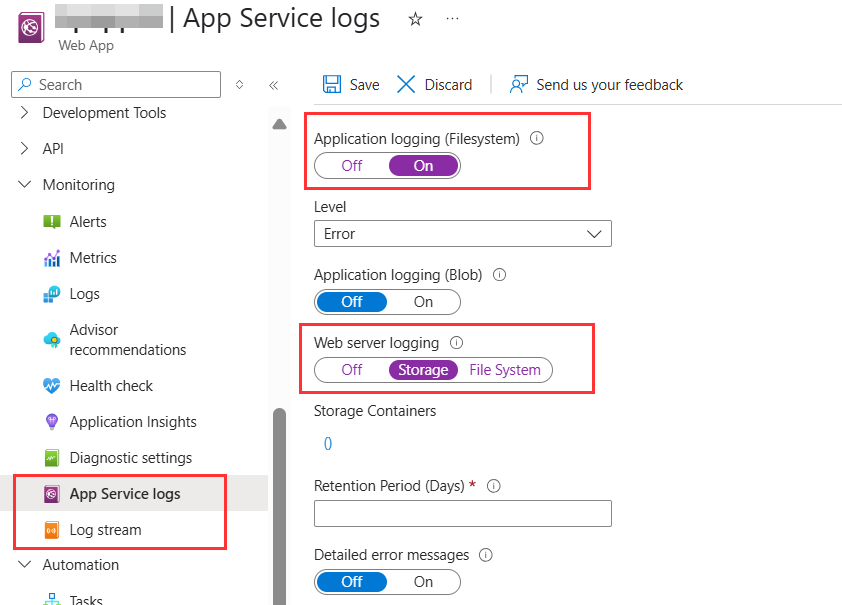Set Web server logging to File System

pos(505,370)
